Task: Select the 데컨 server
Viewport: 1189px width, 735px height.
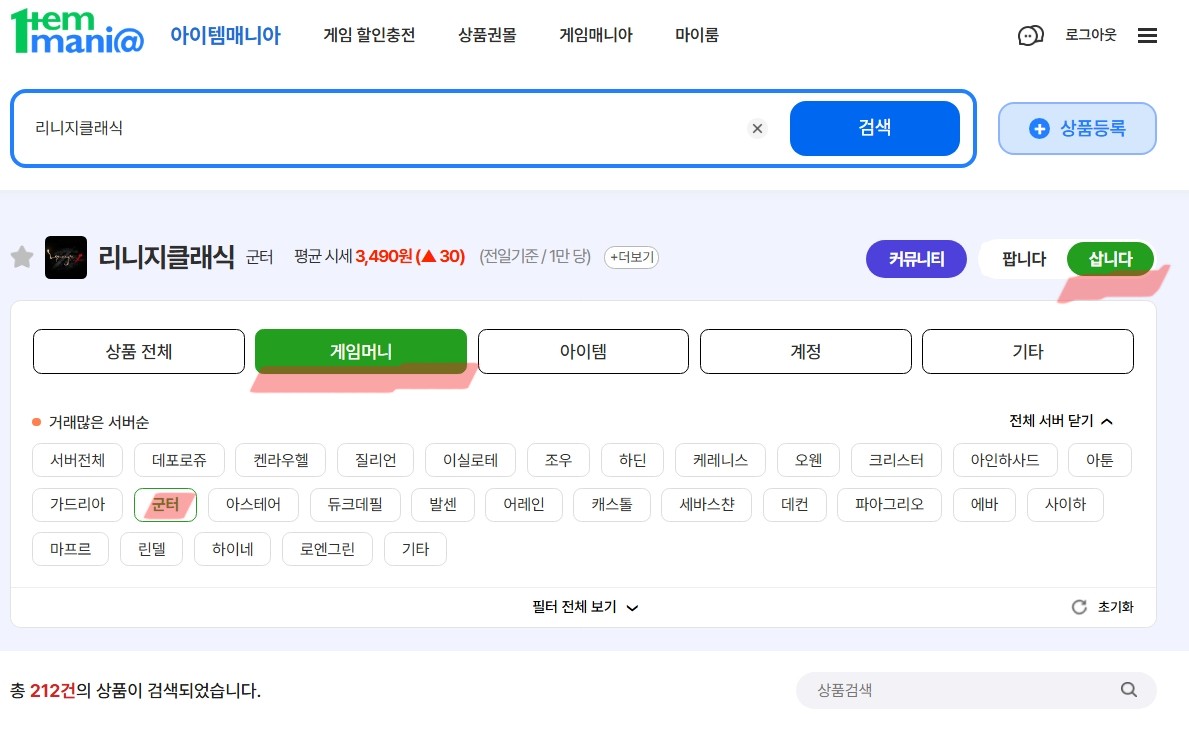Action: point(795,504)
